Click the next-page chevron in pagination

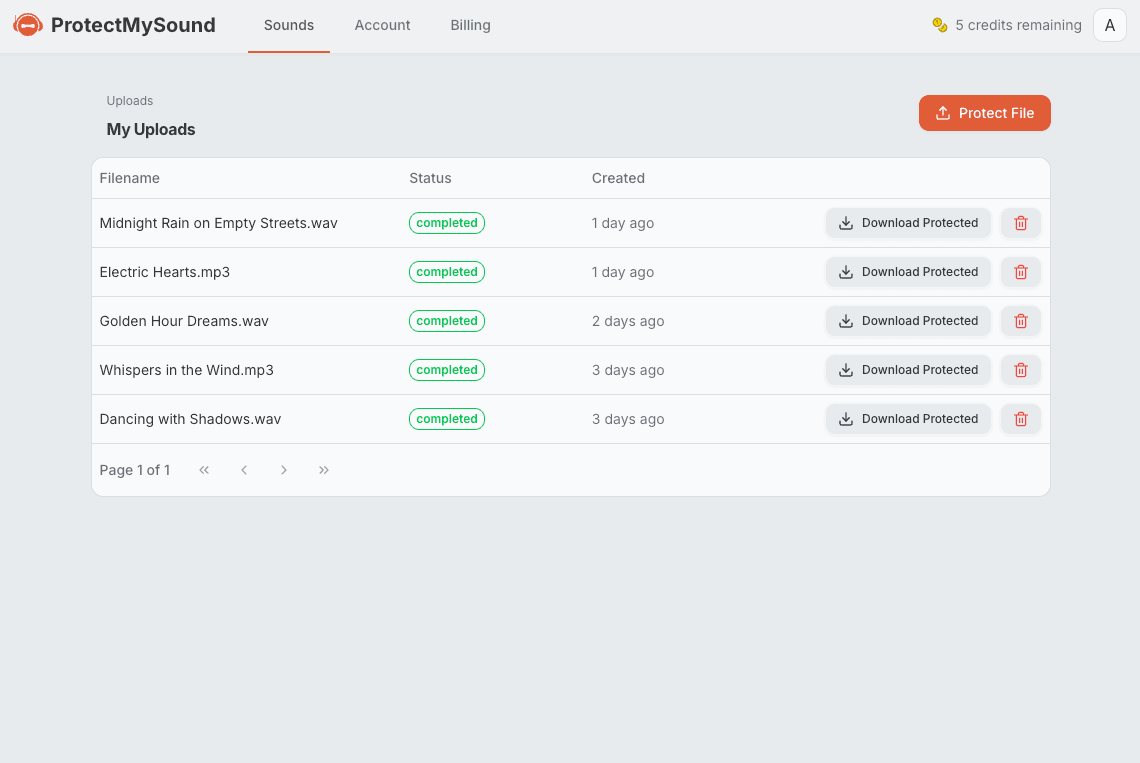point(284,469)
